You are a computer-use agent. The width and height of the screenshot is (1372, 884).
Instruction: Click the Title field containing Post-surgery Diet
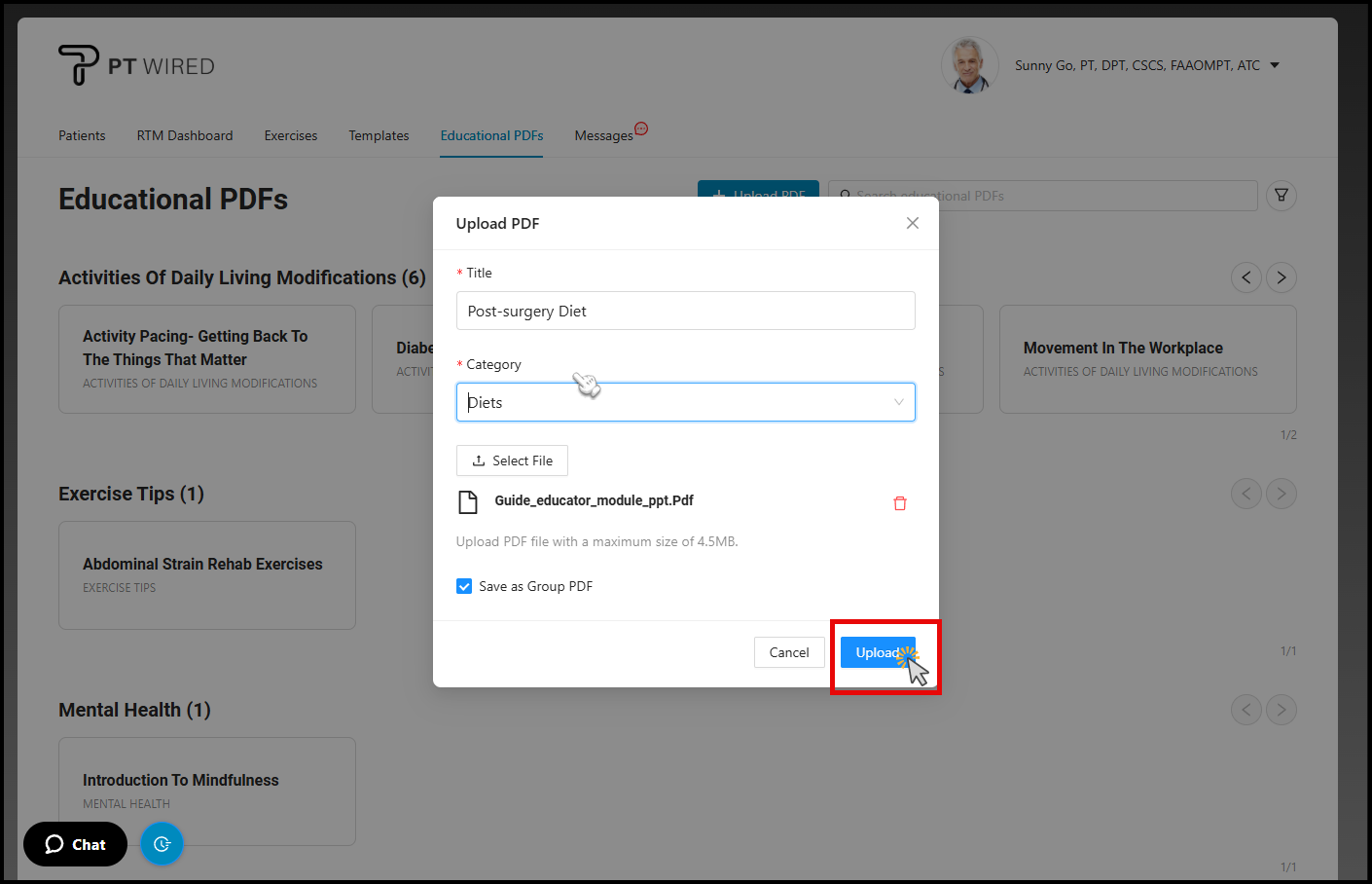[x=685, y=311]
